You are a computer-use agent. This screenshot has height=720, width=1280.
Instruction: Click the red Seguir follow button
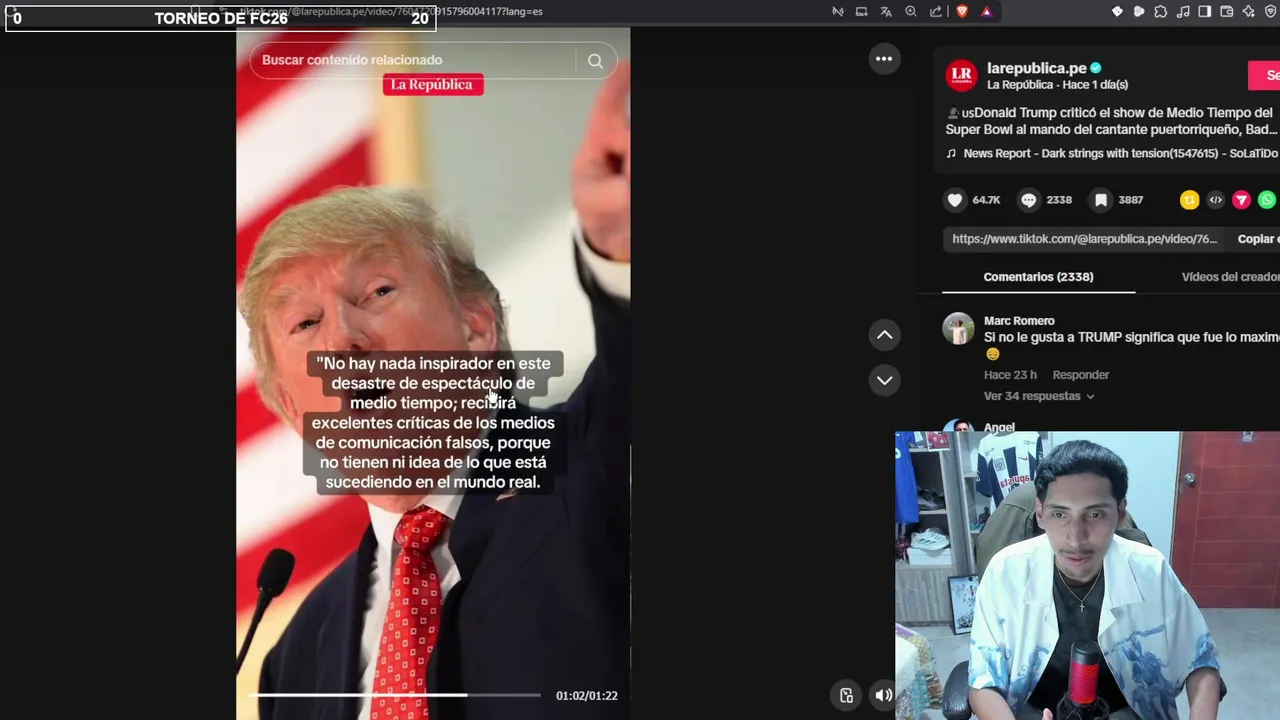(x=1264, y=75)
